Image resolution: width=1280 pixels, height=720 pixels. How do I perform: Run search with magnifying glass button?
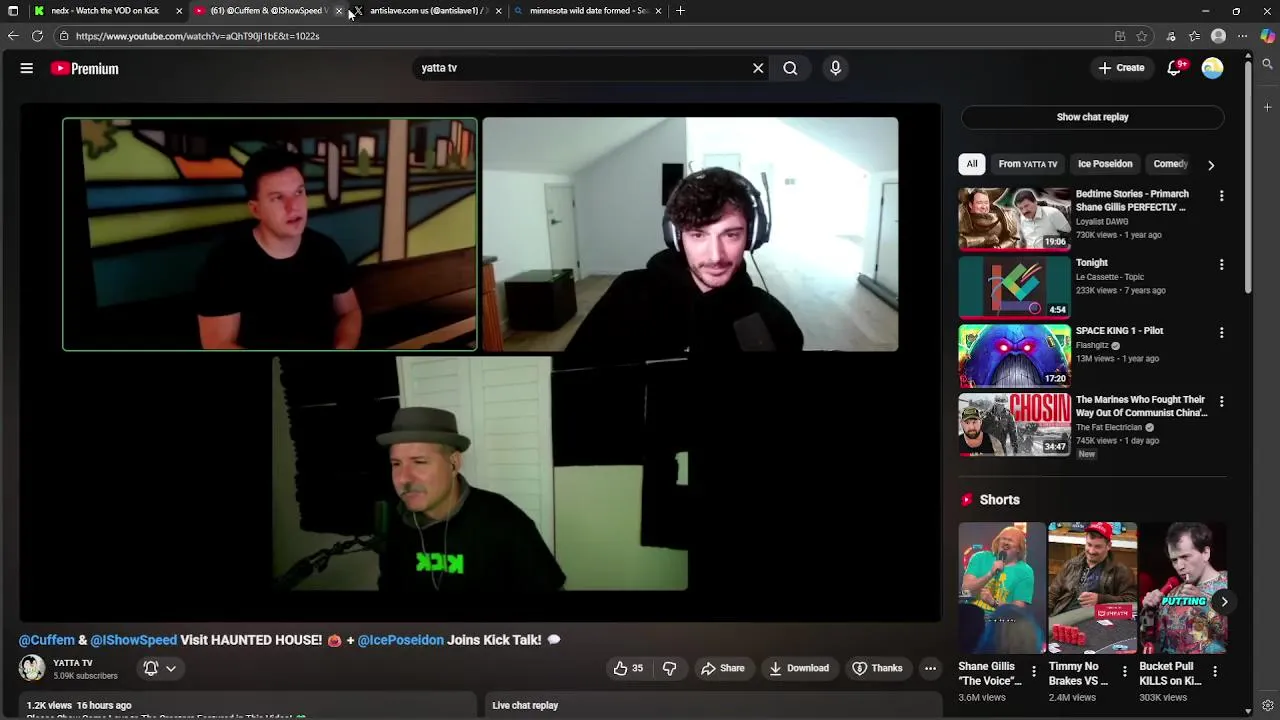(790, 68)
